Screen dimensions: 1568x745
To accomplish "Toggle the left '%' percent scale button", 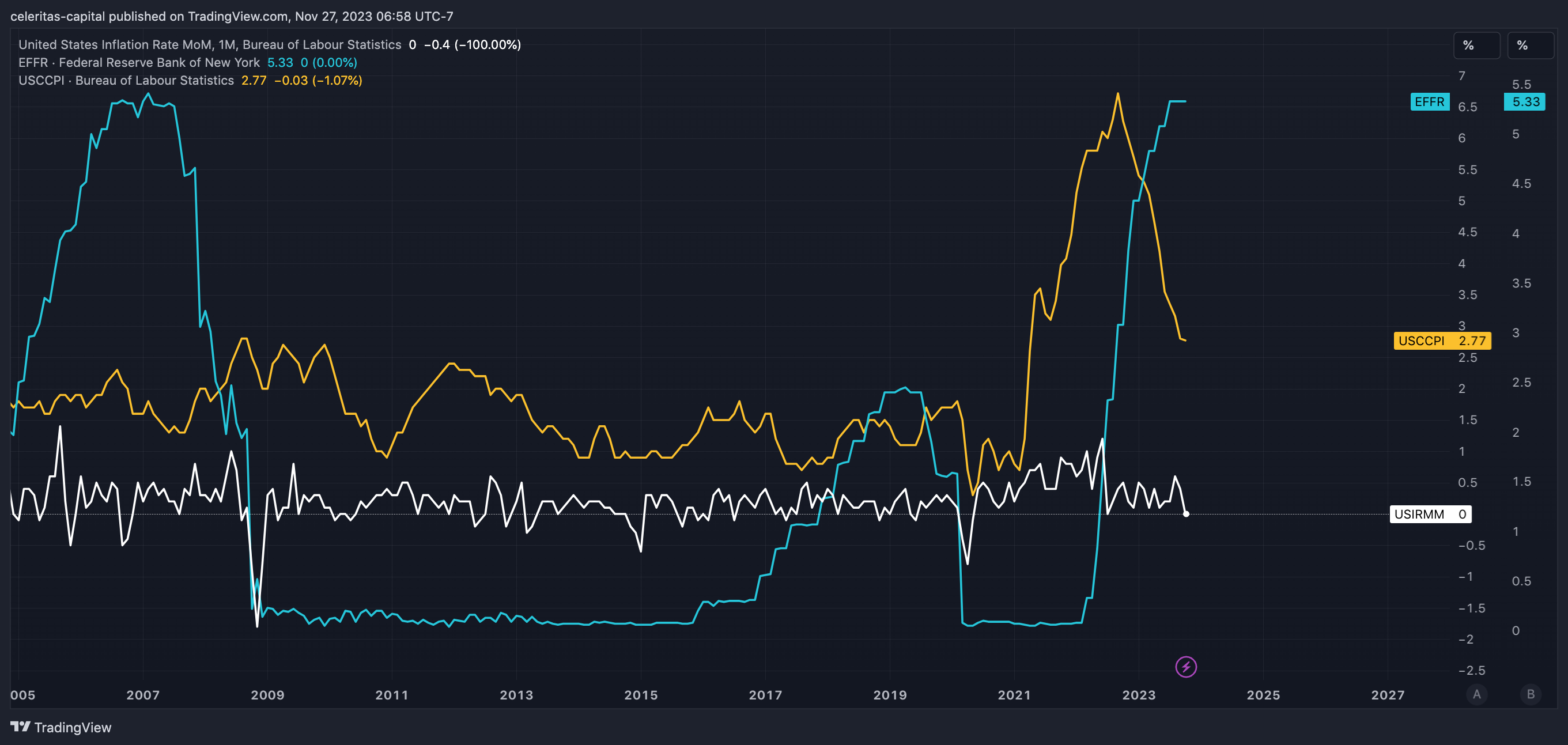I will (x=1475, y=45).
